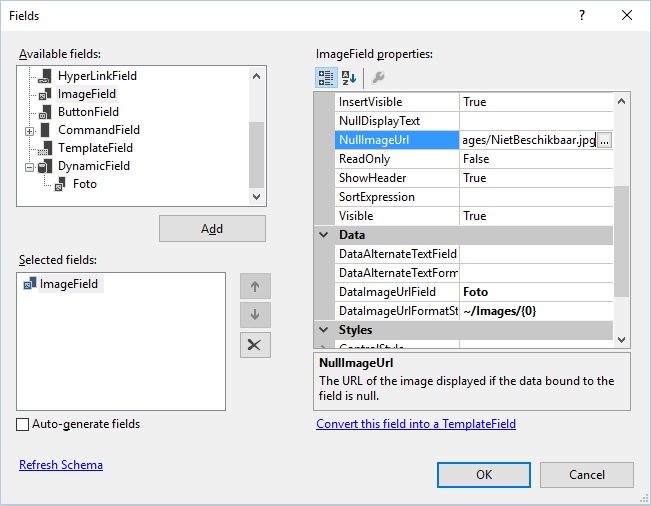651x506 pixels.
Task: Open Refresh Schema link
Action: (x=61, y=464)
